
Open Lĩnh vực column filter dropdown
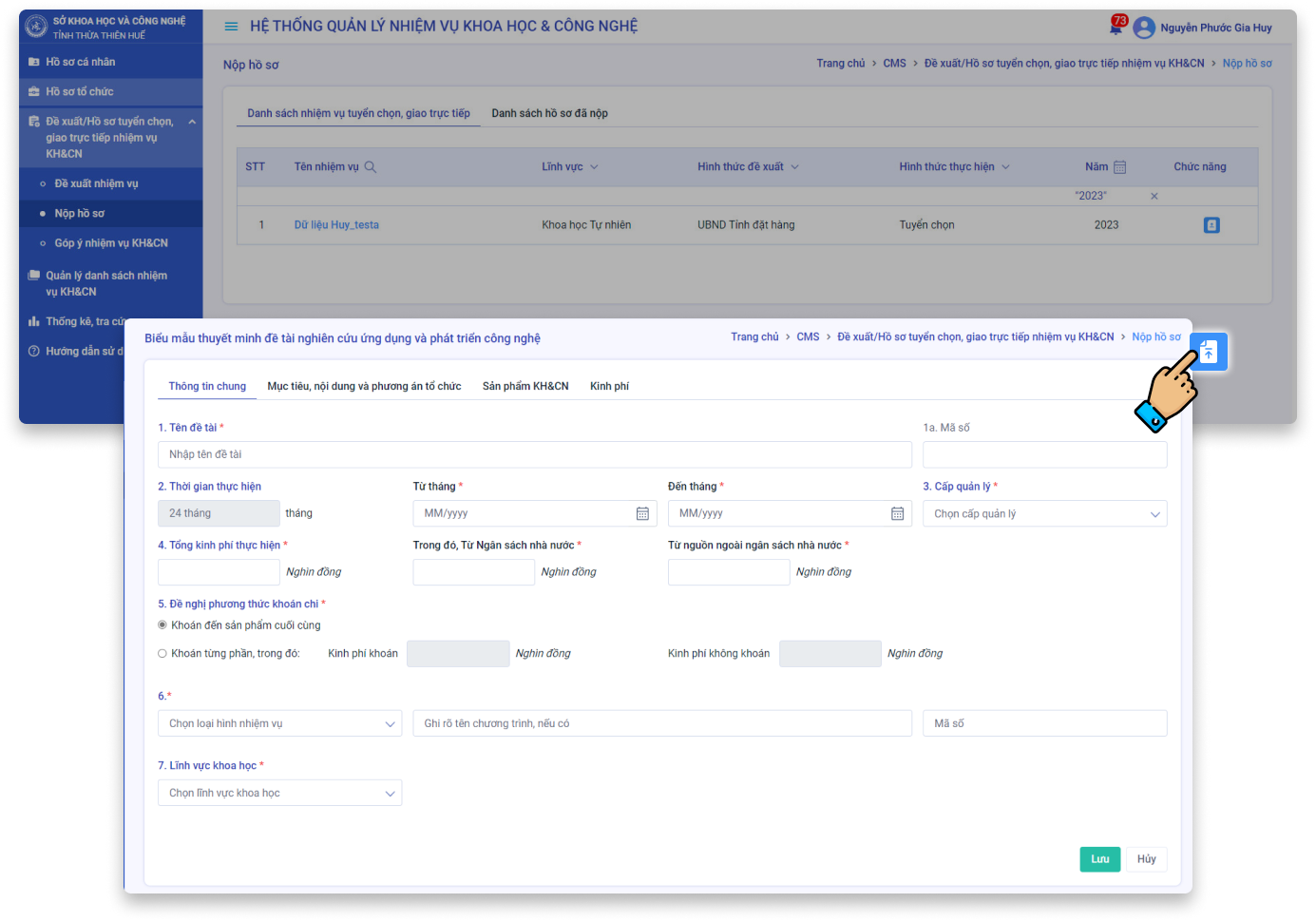pos(594,167)
